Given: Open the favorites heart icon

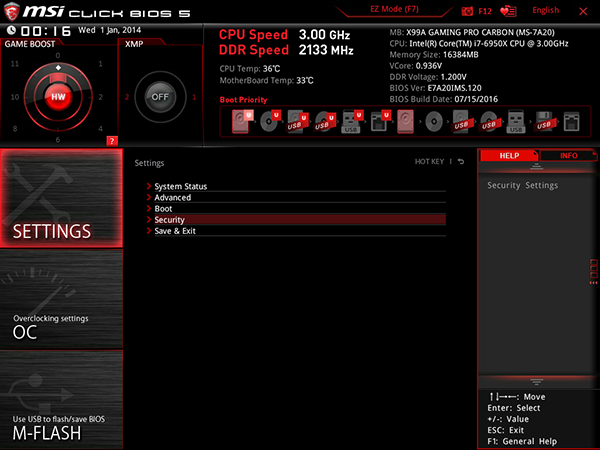Looking at the screenshot, I should coord(508,11).
